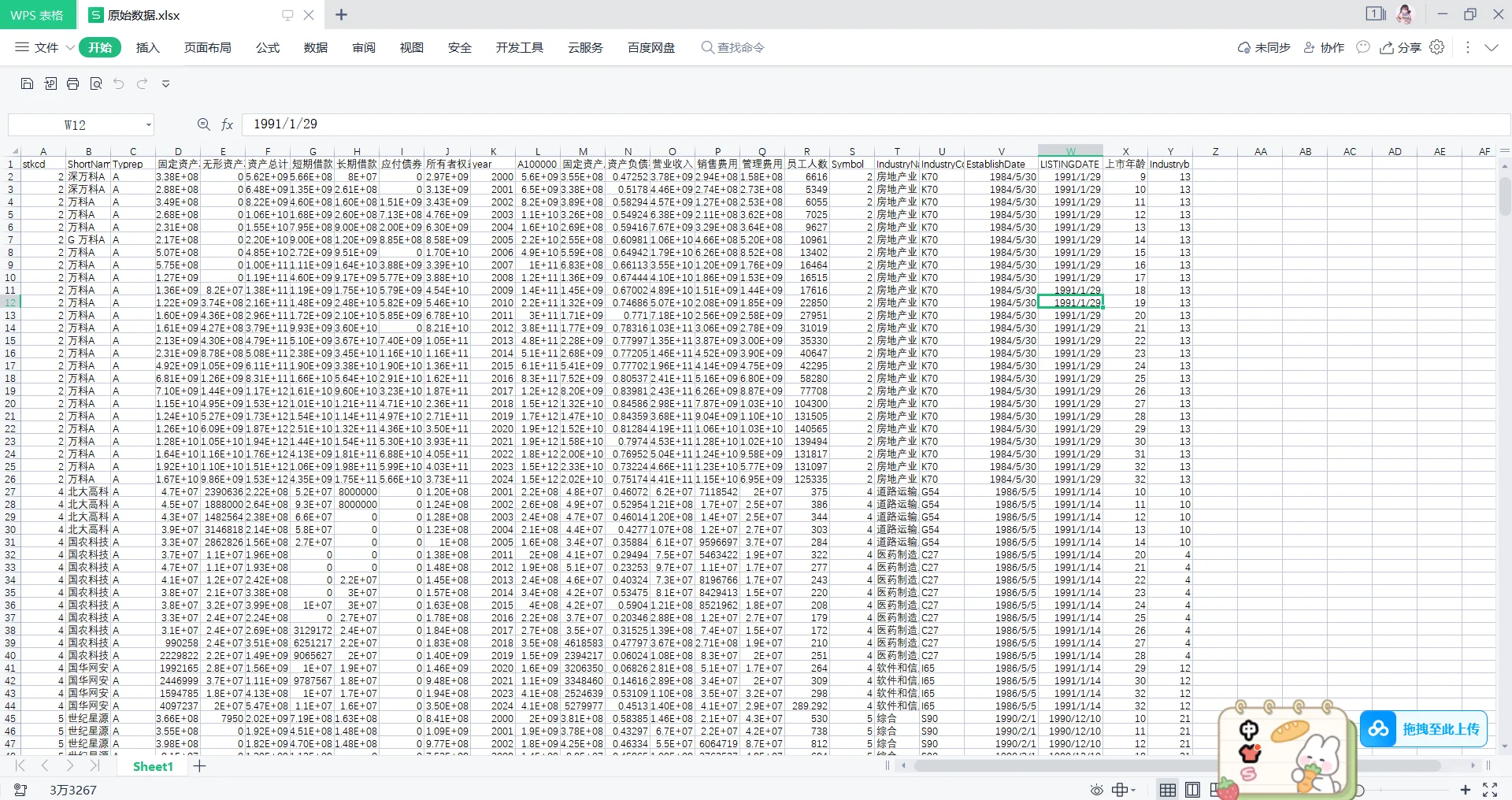
Task: Click the zoom magnifier beside the formula bar
Action: tap(203, 124)
